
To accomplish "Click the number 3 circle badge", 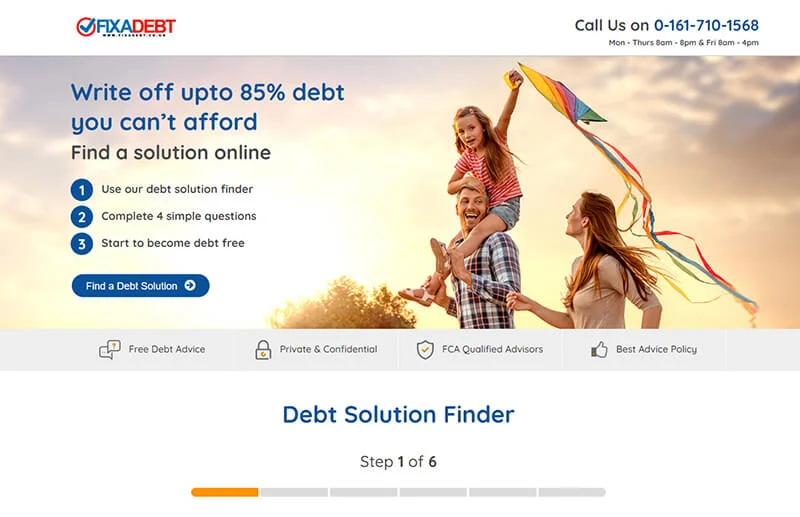I will (x=82, y=244).
